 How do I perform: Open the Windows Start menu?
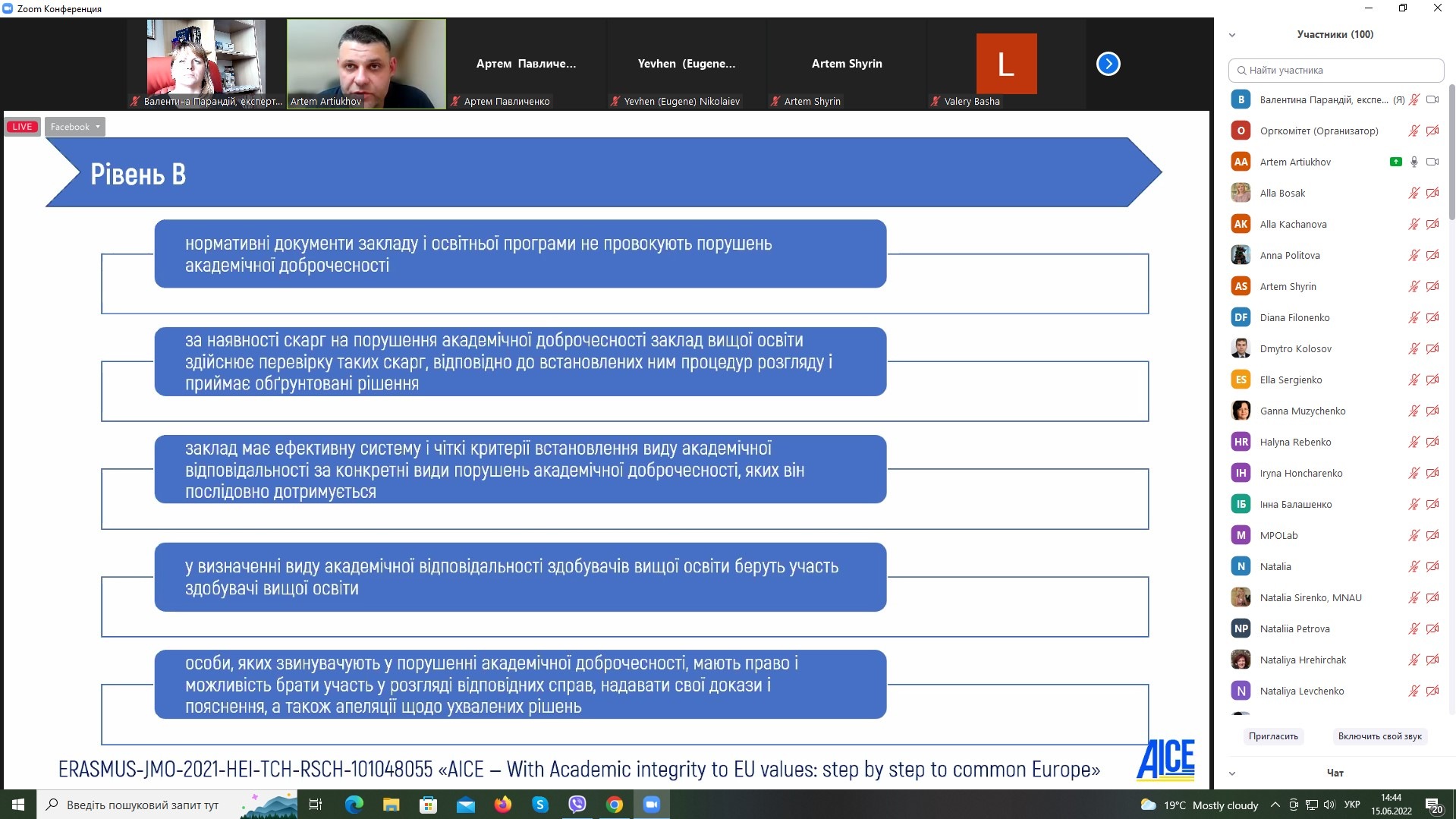click(18, 805)
